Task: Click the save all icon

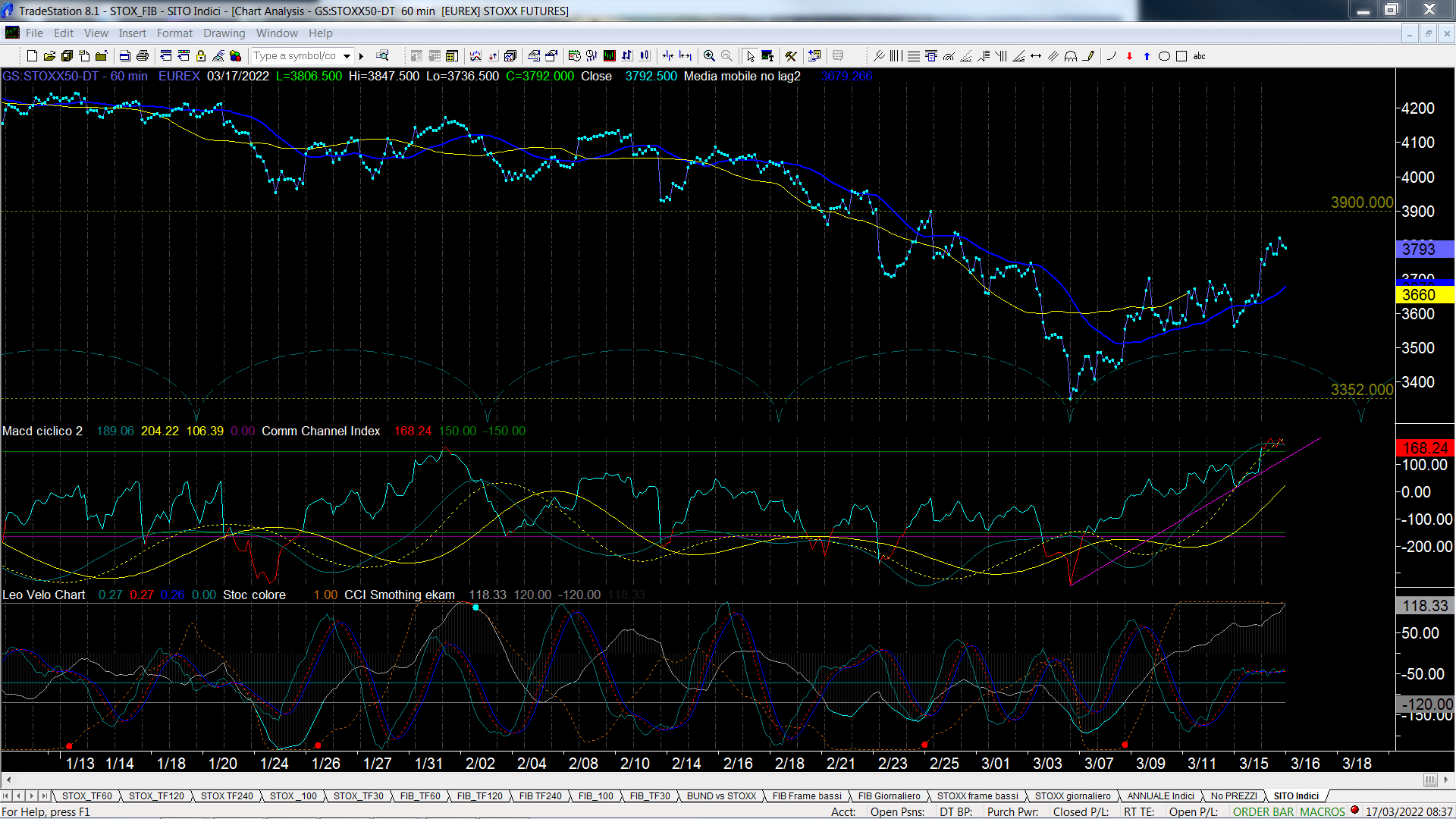Action: [67, 56]
